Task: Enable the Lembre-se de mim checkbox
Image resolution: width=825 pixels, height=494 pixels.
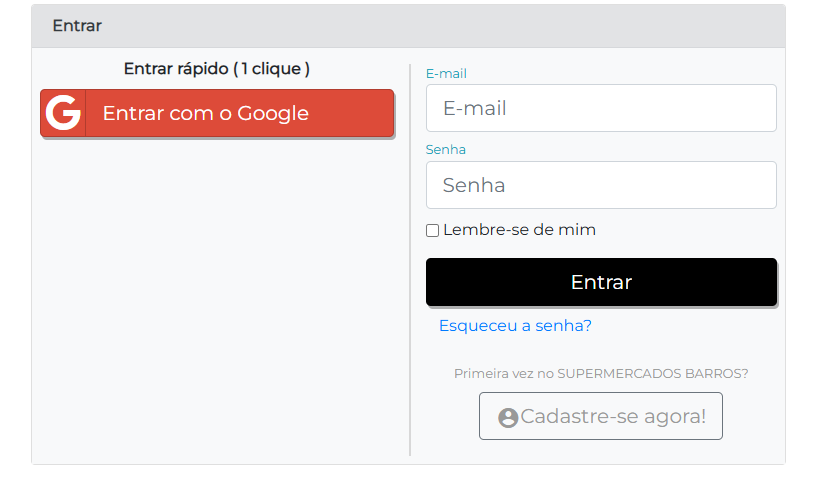Action: coord(433,231)
